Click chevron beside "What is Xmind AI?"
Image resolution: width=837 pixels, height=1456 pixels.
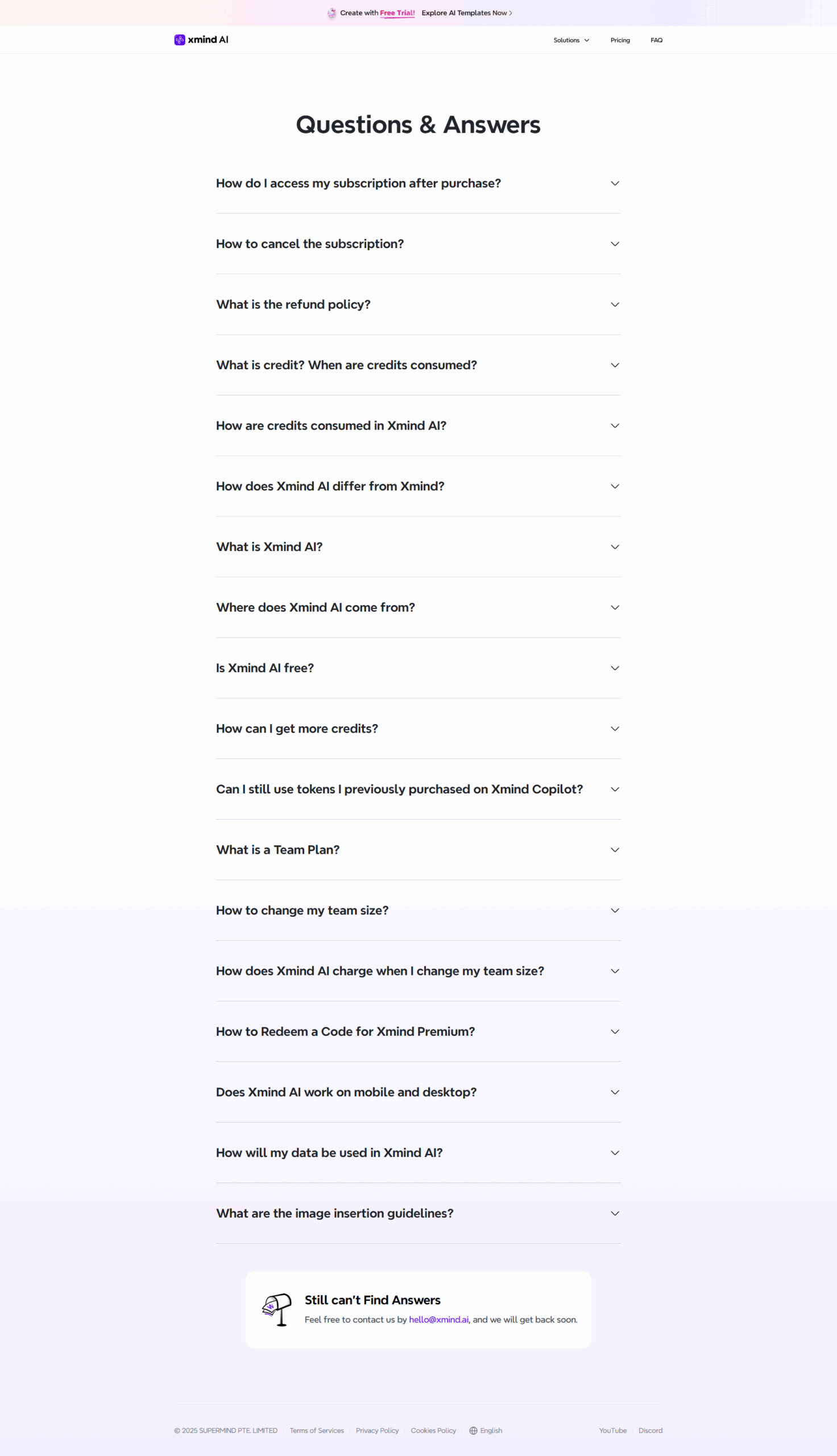pos(615,547)
